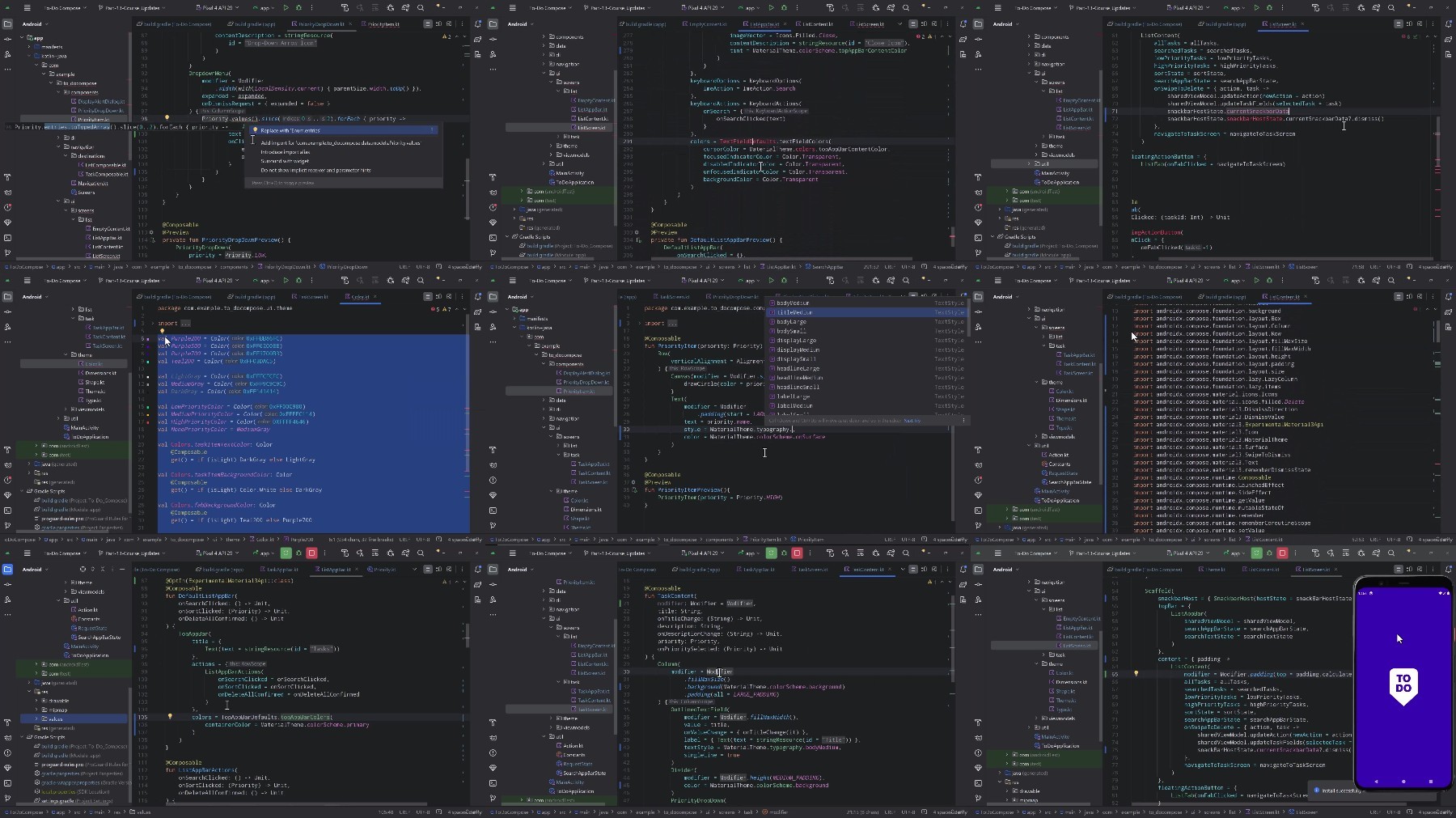Screen dimensions: 1456x818
Task: Open the Android project view dropdown in the emulator window
Action: [x=1005, y=570]
